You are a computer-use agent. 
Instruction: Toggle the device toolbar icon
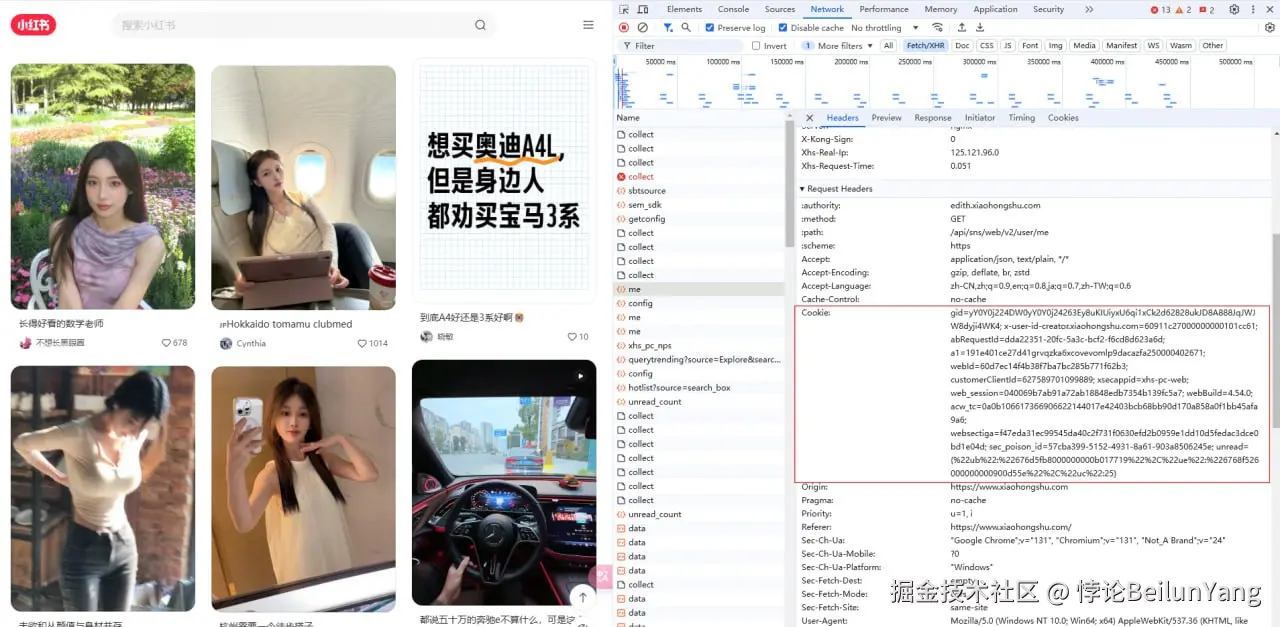(x=641, y=9)
